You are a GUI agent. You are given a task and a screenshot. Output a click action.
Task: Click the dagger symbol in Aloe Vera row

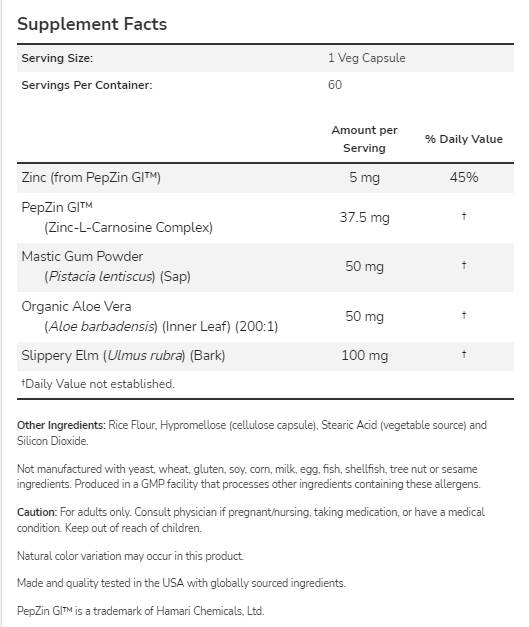click(464, 315)
